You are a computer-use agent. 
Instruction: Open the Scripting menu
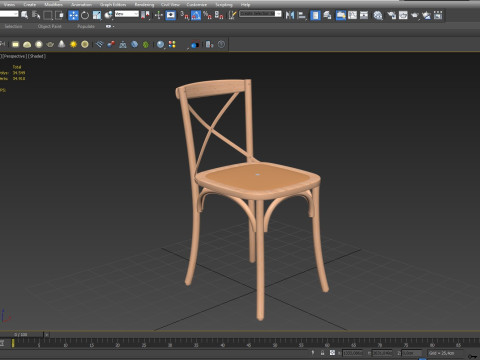pyautogui.click(x=224, y=5)
